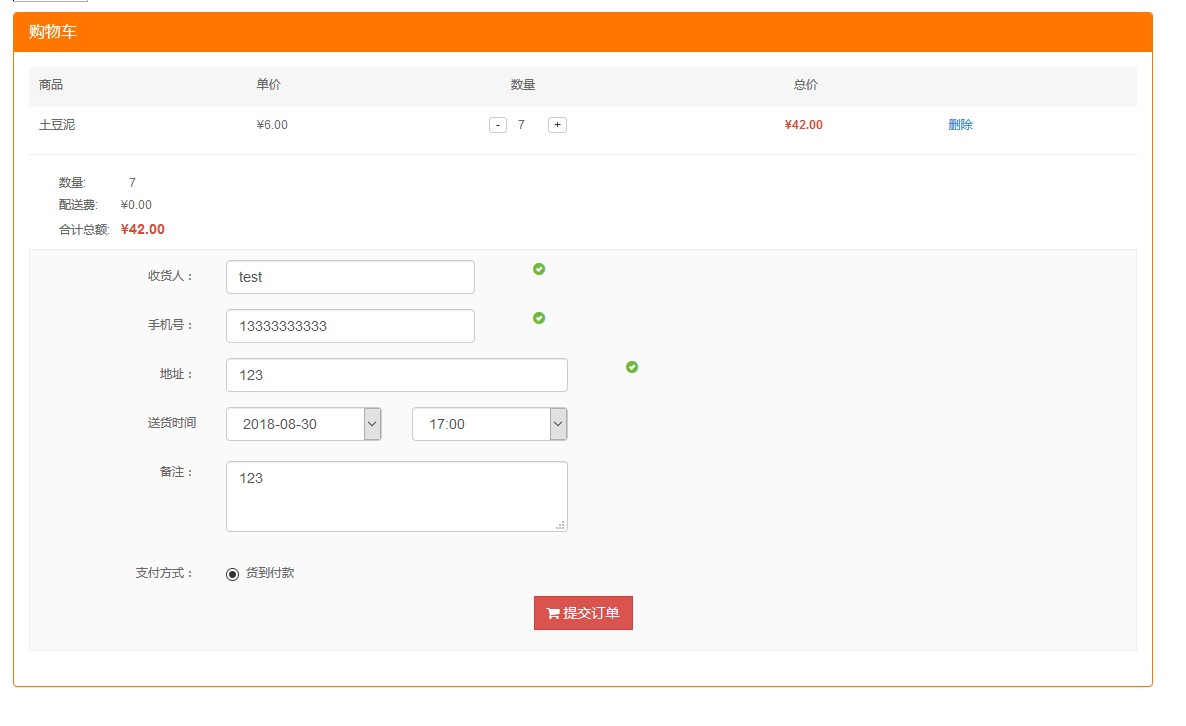Screen dimensions: 1186x726
Task: Click green check icon beside 手机号 field
Action: [x=539, y=318]
